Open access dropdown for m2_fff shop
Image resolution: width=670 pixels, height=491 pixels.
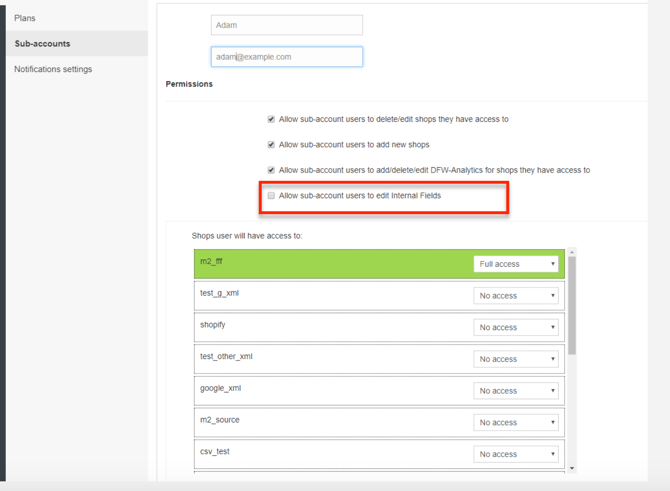516,264
